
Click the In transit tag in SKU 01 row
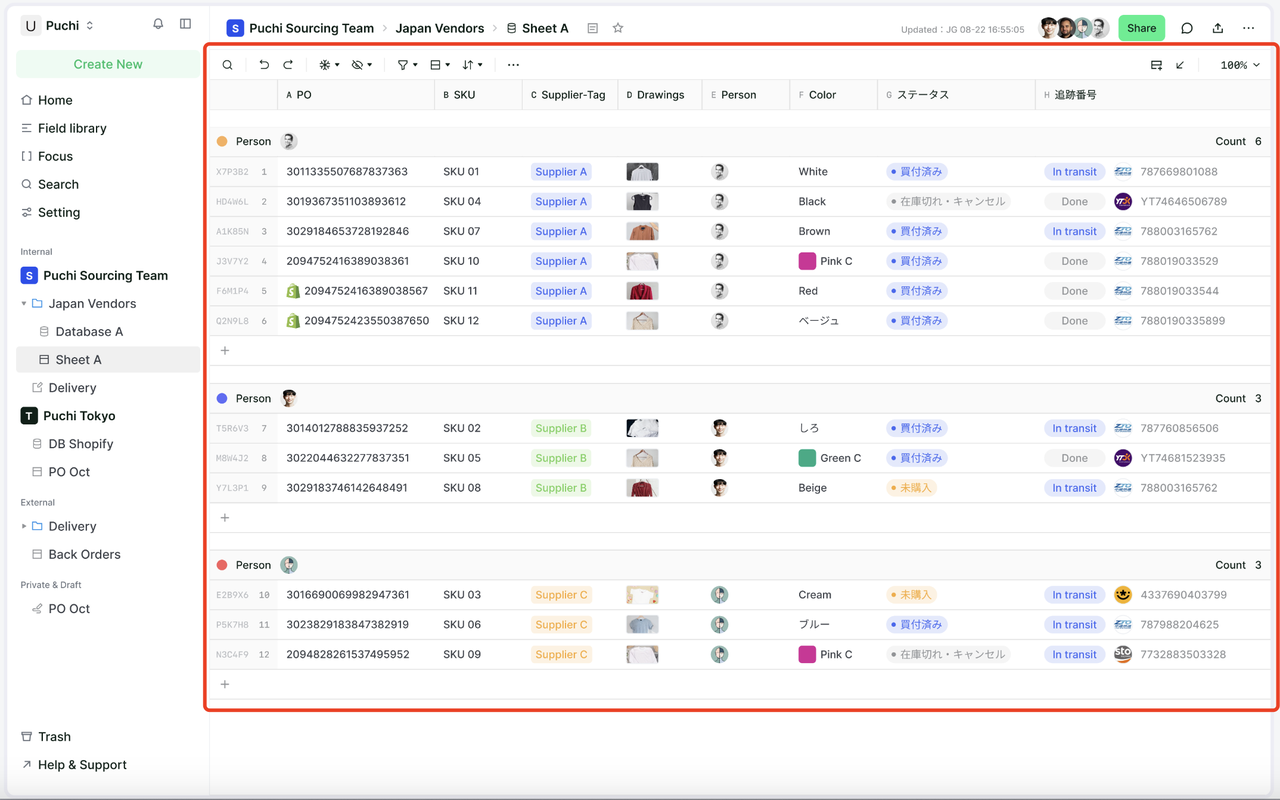tap(1074, 171)
